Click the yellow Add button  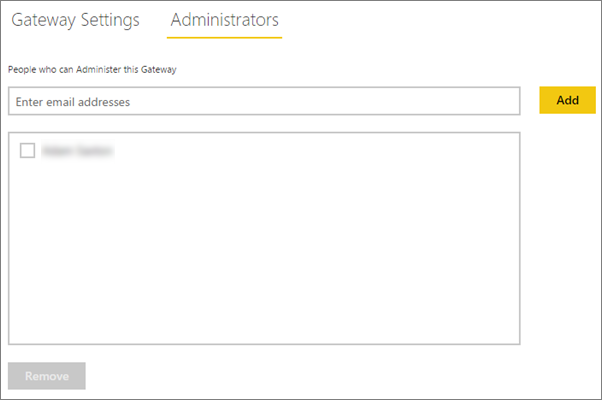pyautogui.click(x=567, y=100)
